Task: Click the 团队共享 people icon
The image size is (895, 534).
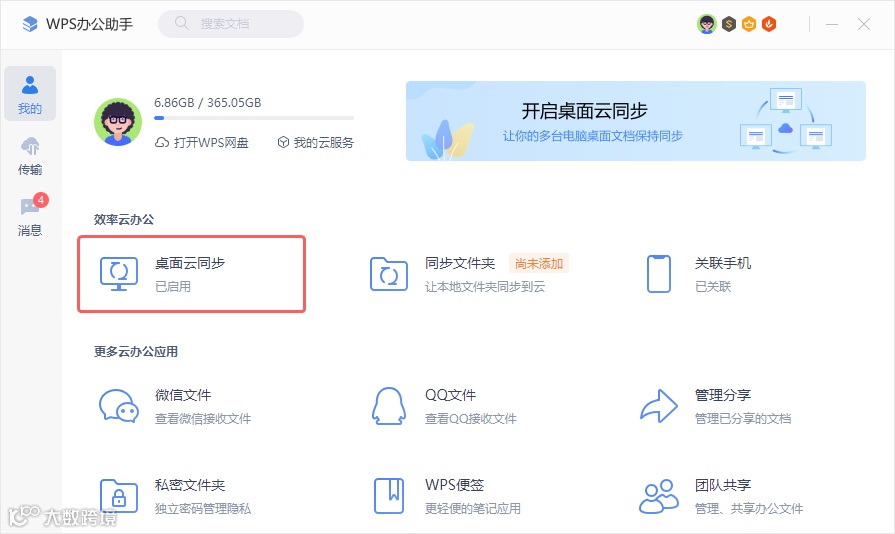Action: (x=659, y=496)
